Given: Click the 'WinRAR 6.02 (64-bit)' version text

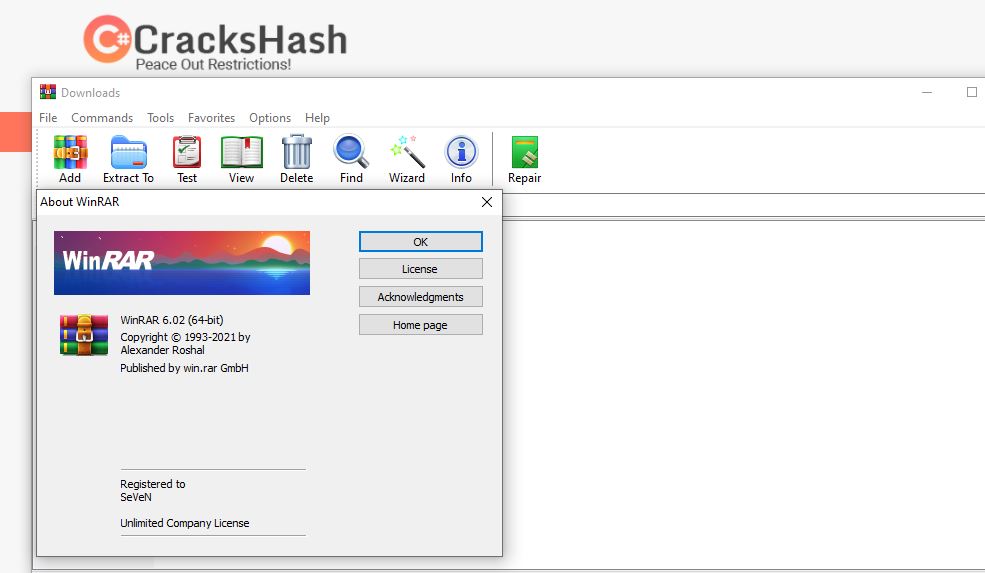Looking at the screenshot, I should tap(171, 320).
